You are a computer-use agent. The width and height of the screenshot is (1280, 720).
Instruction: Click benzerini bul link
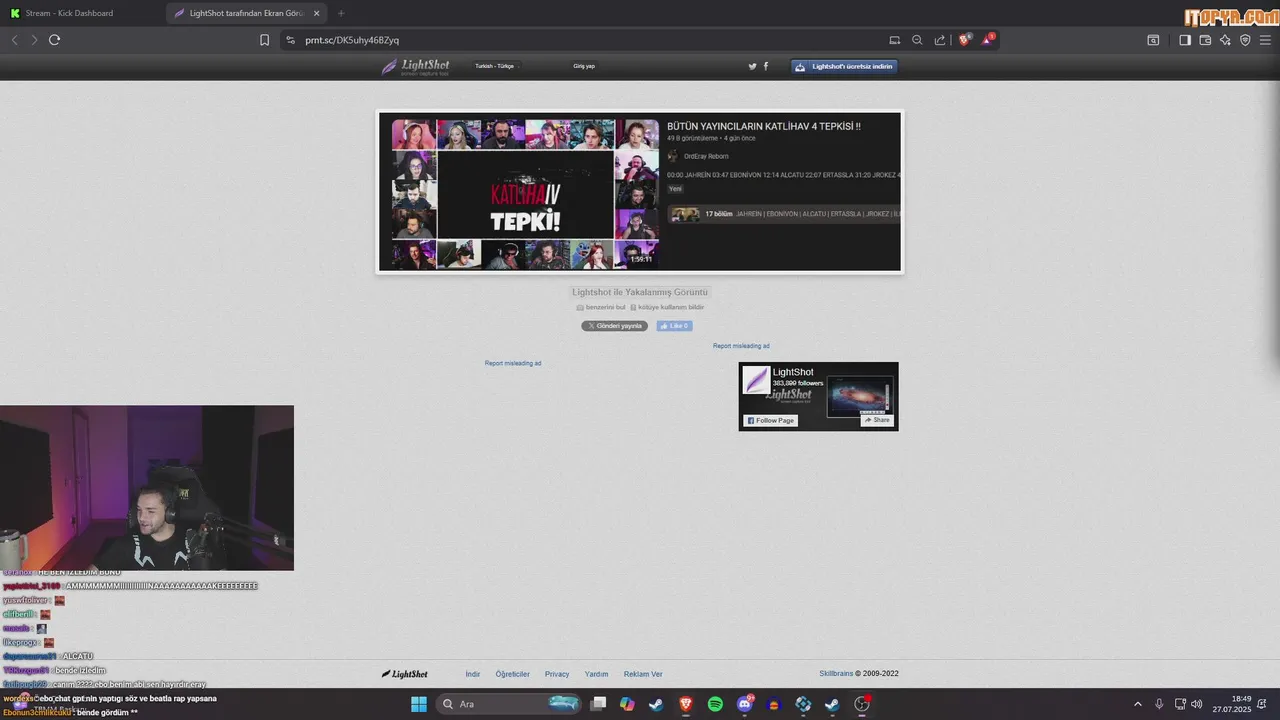pos(601,307)
